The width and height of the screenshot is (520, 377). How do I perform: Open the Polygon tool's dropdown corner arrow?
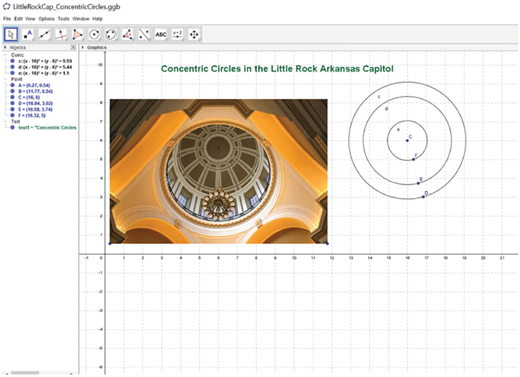click(x=83, y=40)
